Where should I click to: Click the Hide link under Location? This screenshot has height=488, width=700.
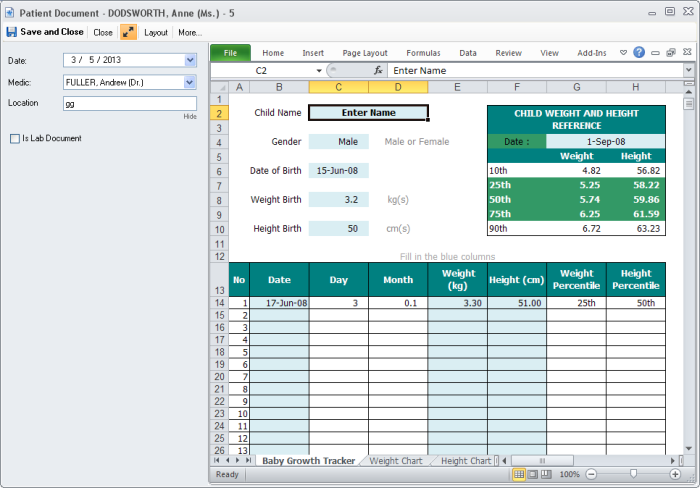coord(189,117)
